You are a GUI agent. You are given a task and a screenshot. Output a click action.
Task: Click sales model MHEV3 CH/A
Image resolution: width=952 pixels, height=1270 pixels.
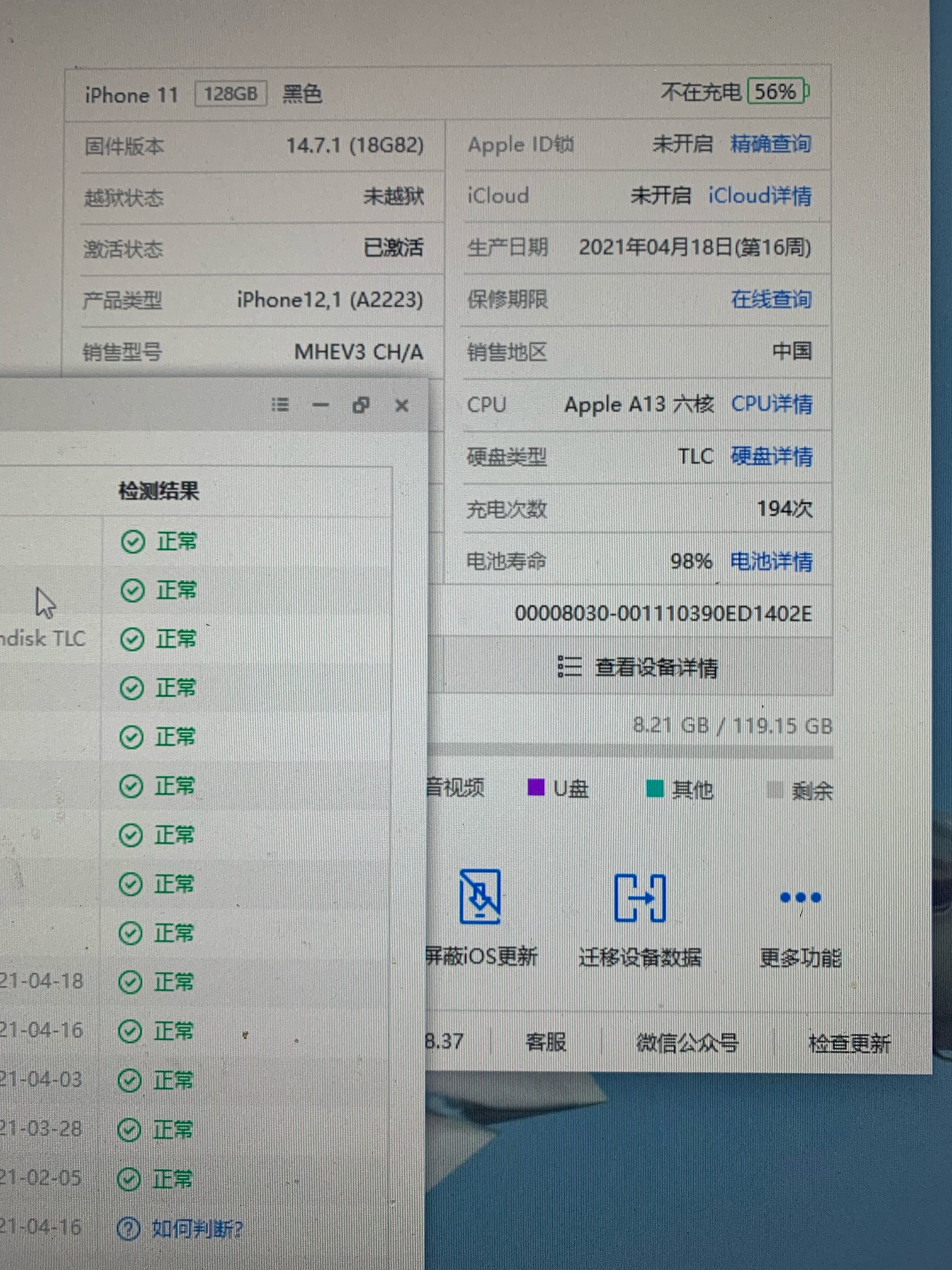point(359,352)
